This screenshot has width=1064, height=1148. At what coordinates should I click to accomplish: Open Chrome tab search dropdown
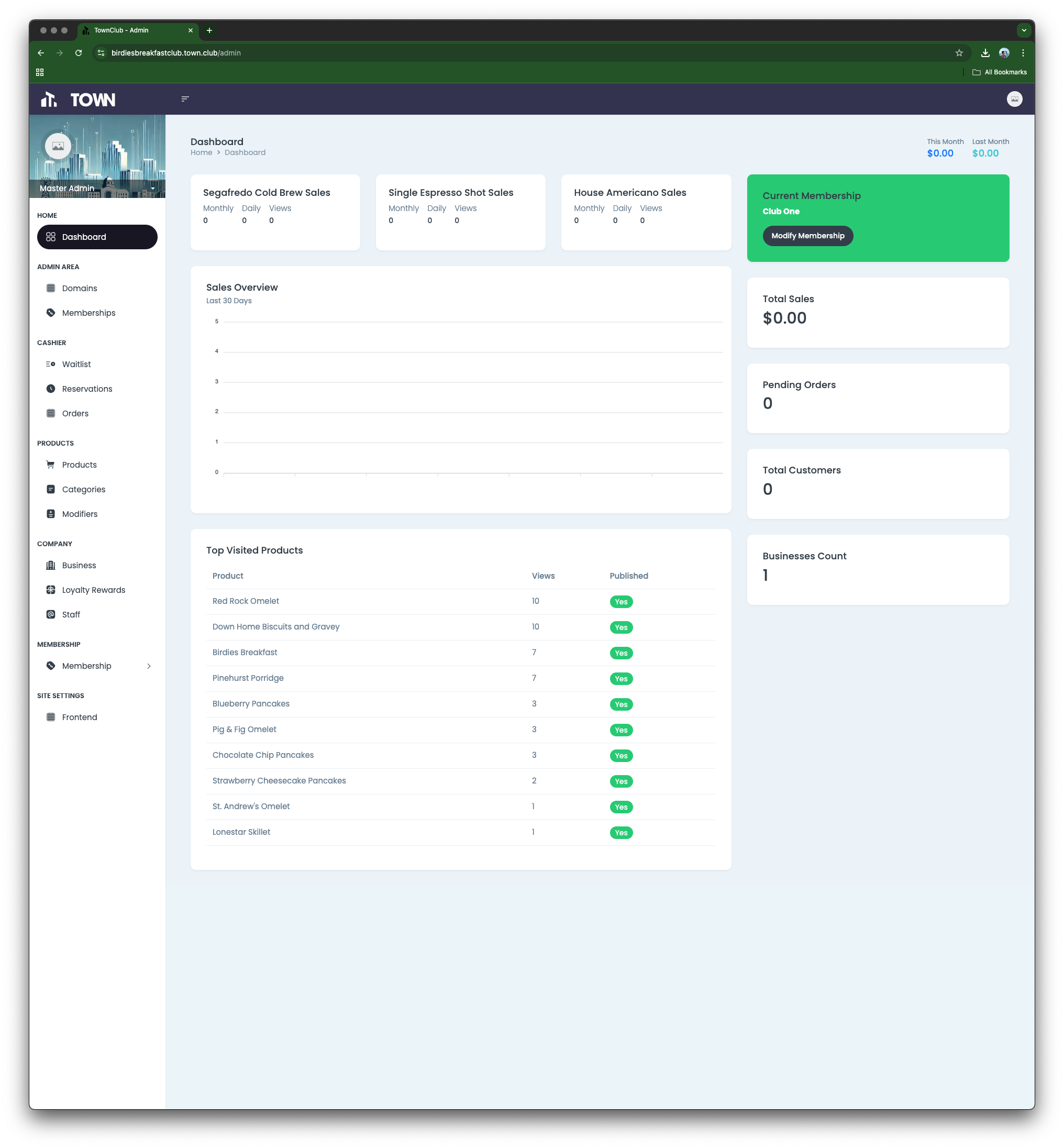[x=1023, y=30]
